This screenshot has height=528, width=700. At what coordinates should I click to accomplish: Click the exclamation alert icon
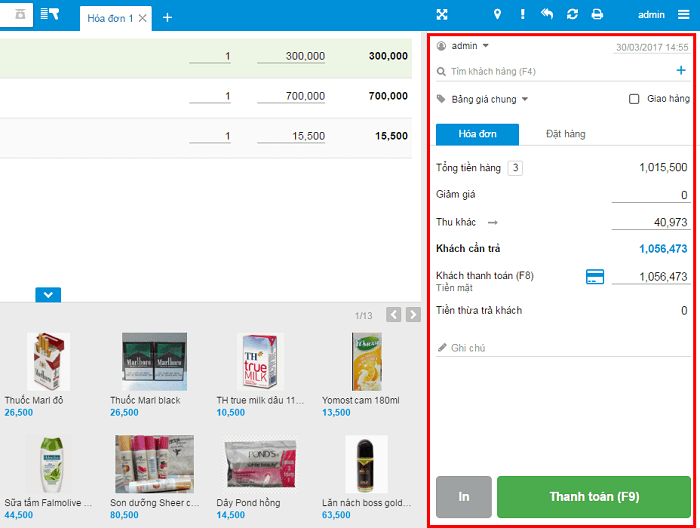522,15
